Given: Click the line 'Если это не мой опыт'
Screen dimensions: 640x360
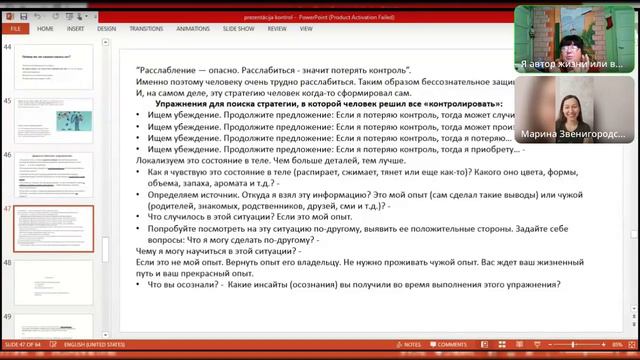Looking at the screenshot, I should click(360, 268).
